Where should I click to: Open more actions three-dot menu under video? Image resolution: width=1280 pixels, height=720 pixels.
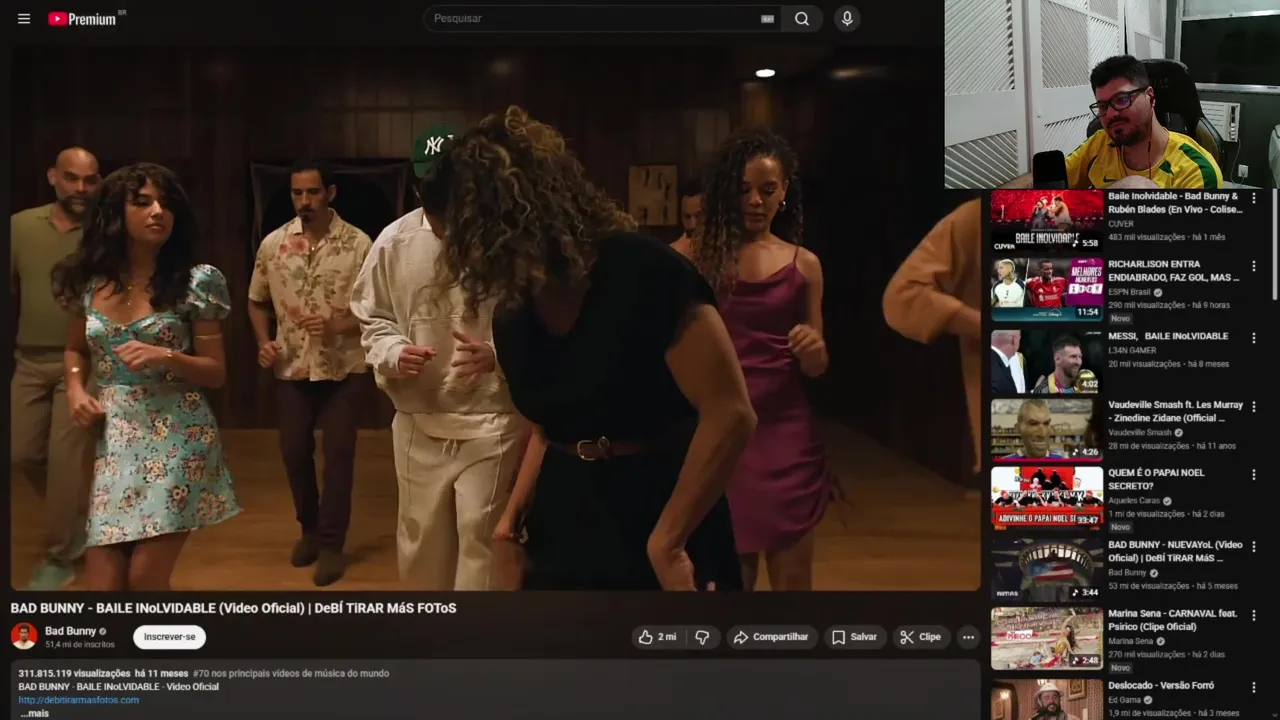pyautogui.click(x=967, y=637)
